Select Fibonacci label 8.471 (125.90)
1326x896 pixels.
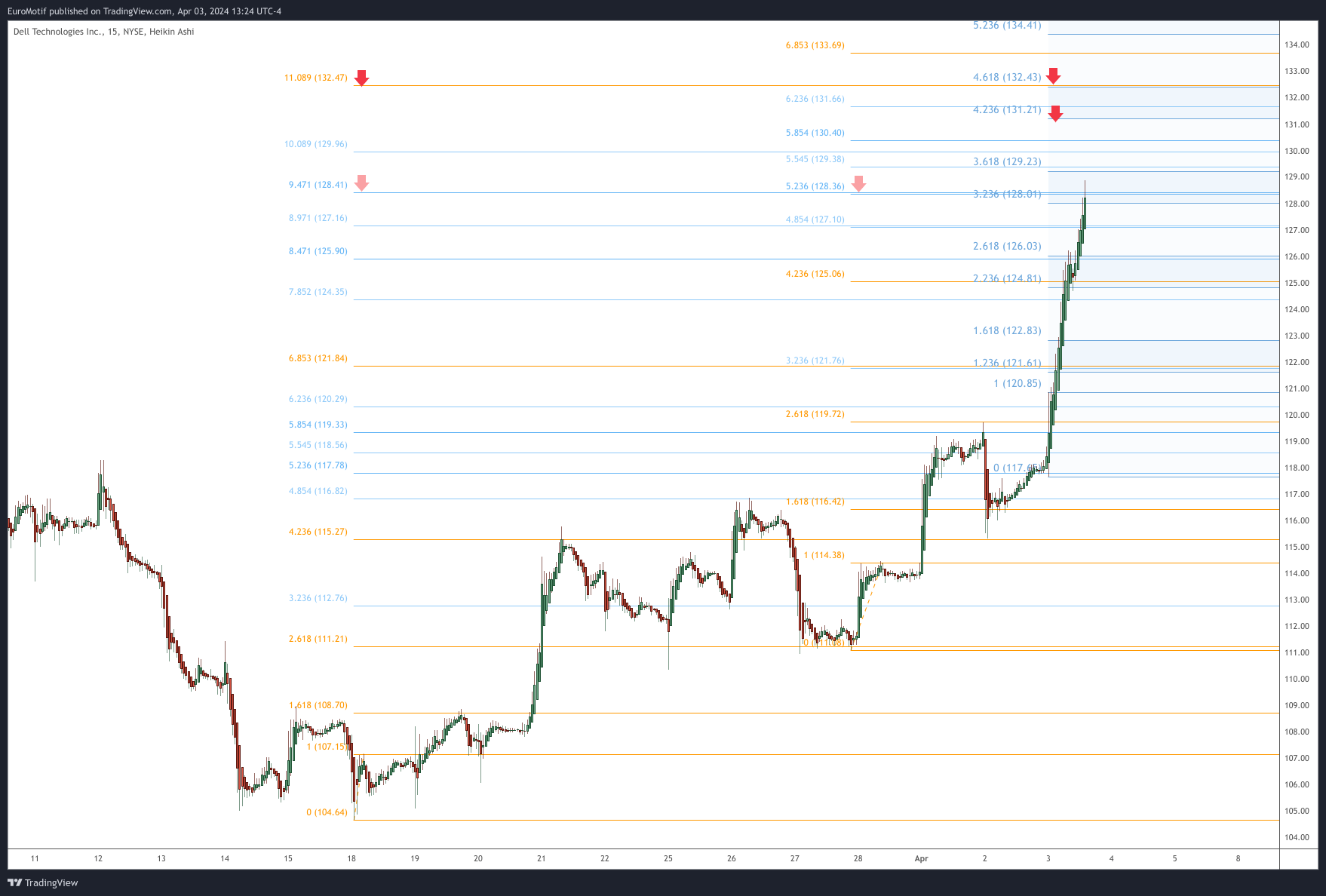(x=318, y=251)
